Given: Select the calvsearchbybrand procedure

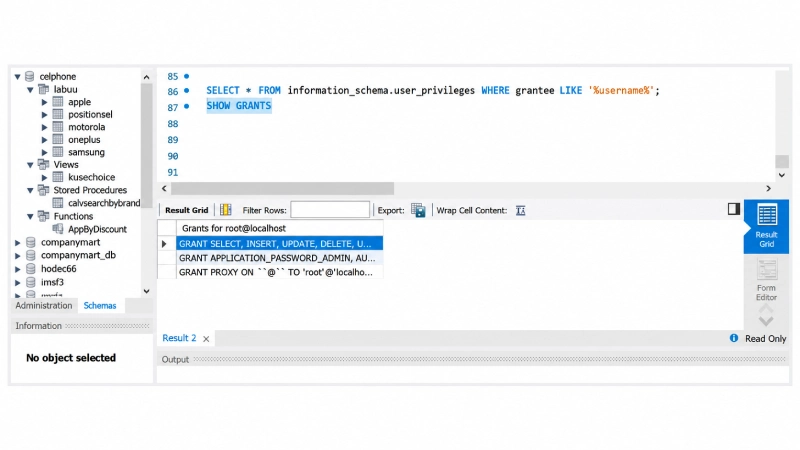Looking at the screenshot, I should pyautogui.click(x=104, y=203).
